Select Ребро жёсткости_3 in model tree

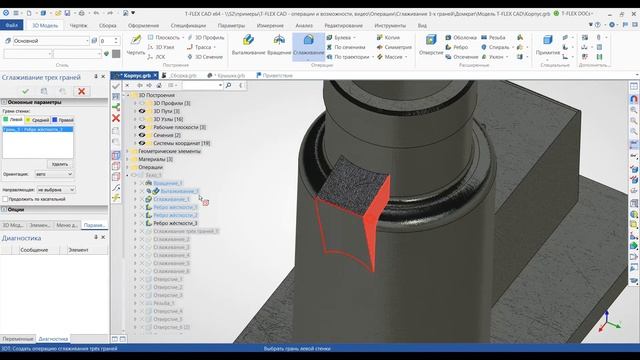tap(175, 223)
